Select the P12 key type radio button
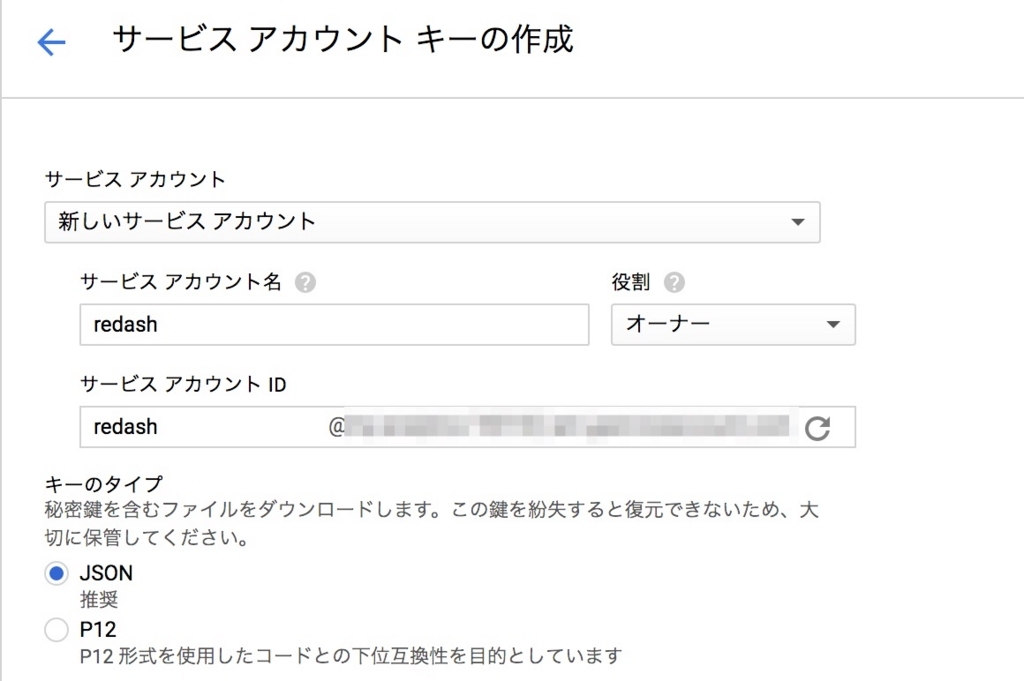Screen dimensions: 1024x681 click(x=56, y=629)
